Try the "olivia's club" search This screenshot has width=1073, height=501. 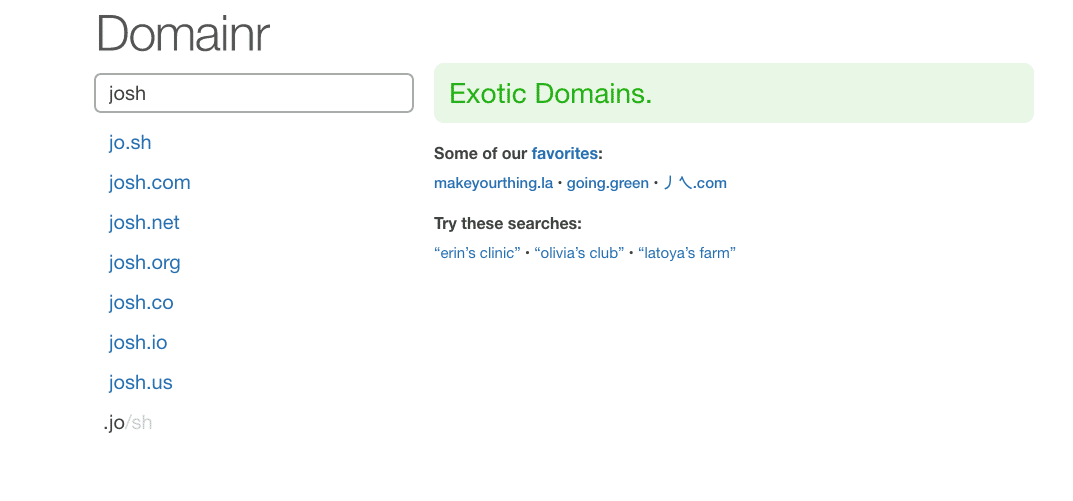coord(579,253)
